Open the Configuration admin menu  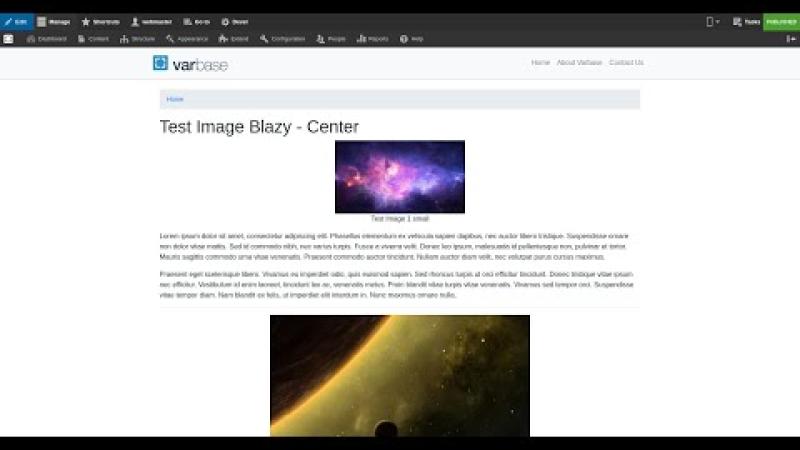click(x=282, y=39)
